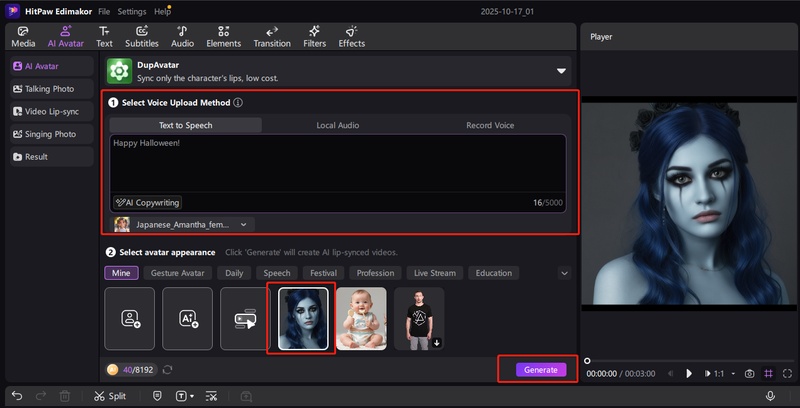
Task: Click the Split scissors tool
Action: pos(110,396)
